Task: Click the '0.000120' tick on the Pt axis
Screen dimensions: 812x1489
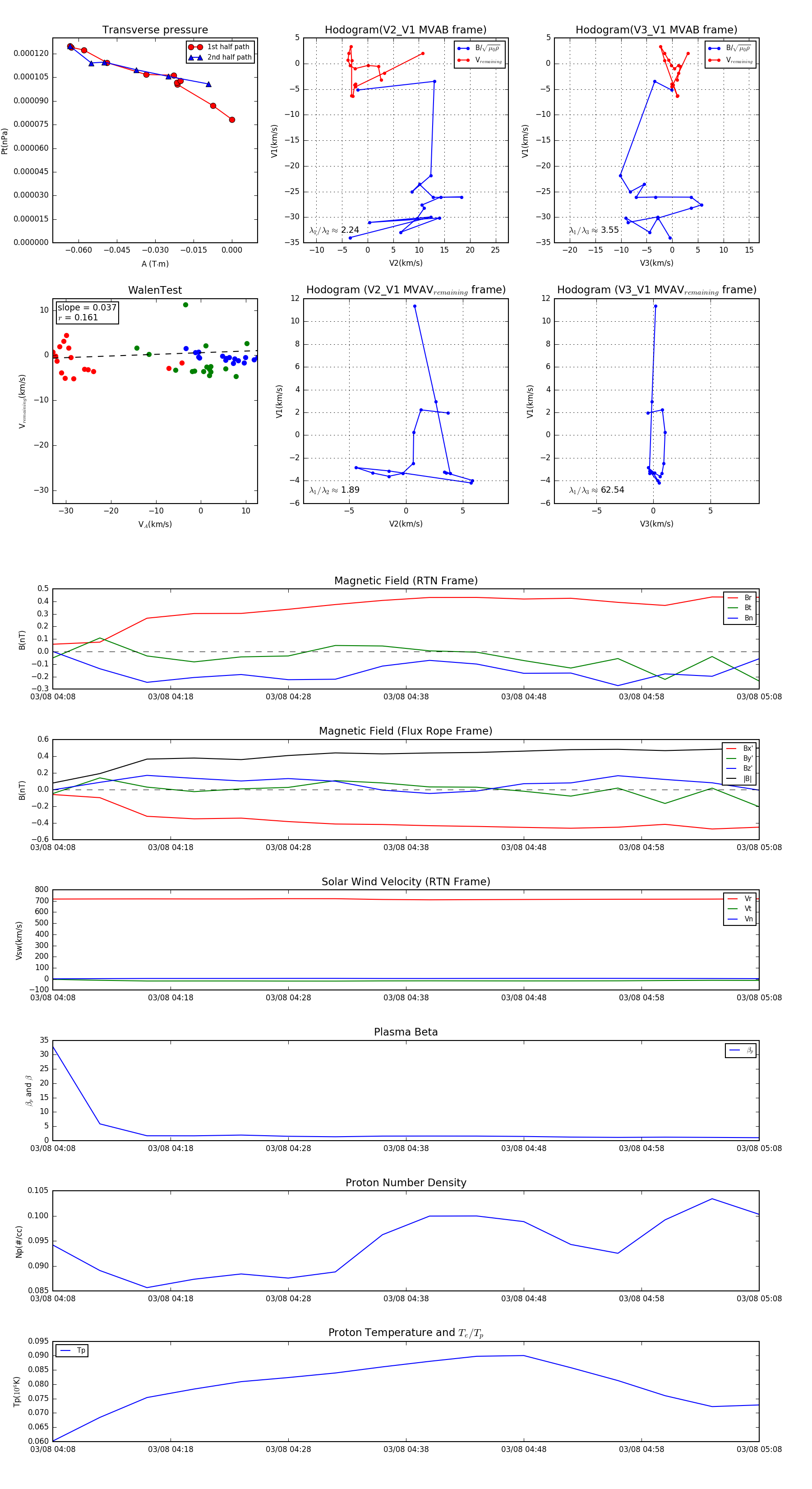Action: pyautogui.click(x=31, y=53)
